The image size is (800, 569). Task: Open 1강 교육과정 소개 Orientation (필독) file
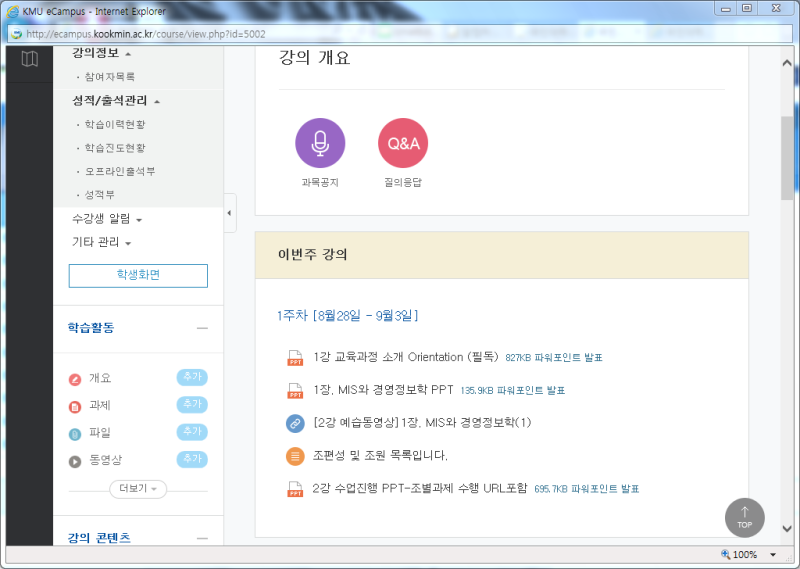tap(406, 357)
